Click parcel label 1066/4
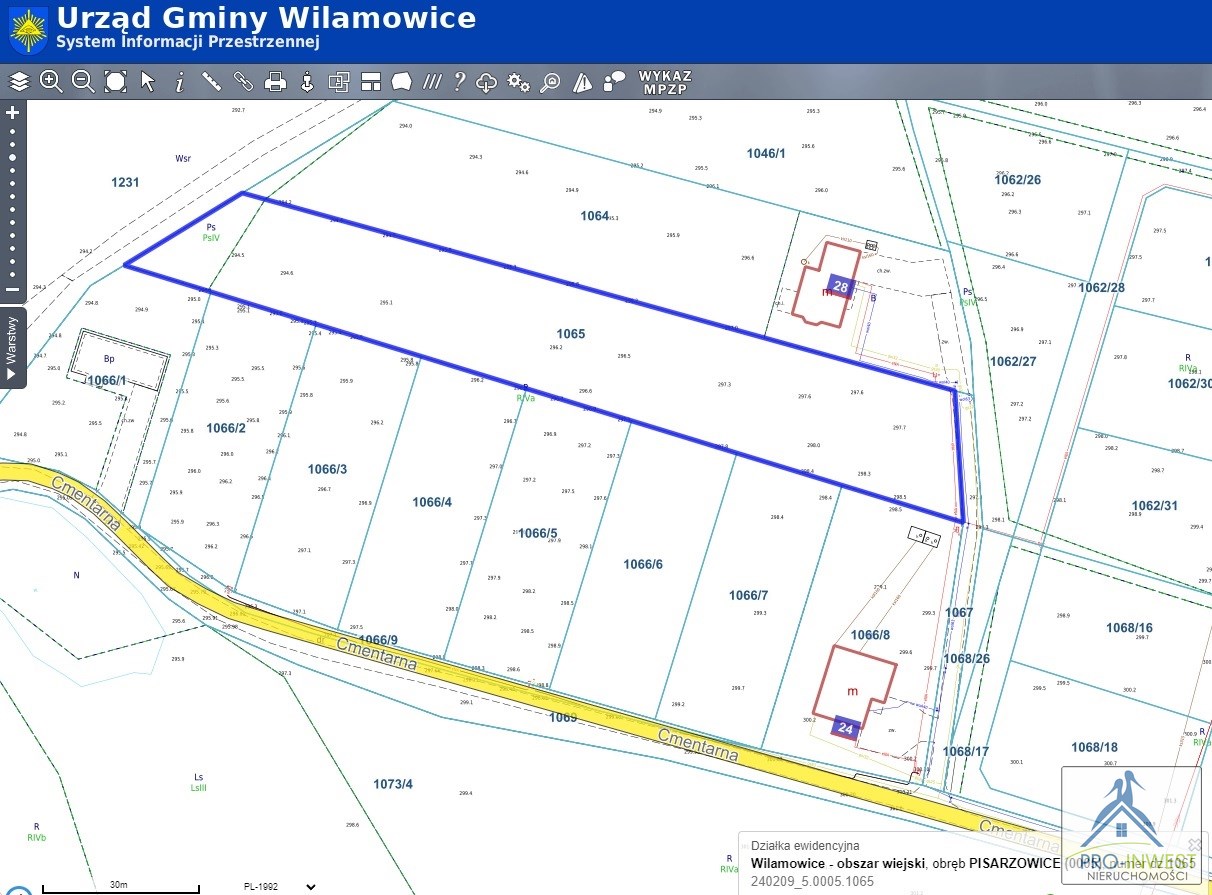Image resolution: width=1212 pixels, height=895 pixels. tap(432, 502)
